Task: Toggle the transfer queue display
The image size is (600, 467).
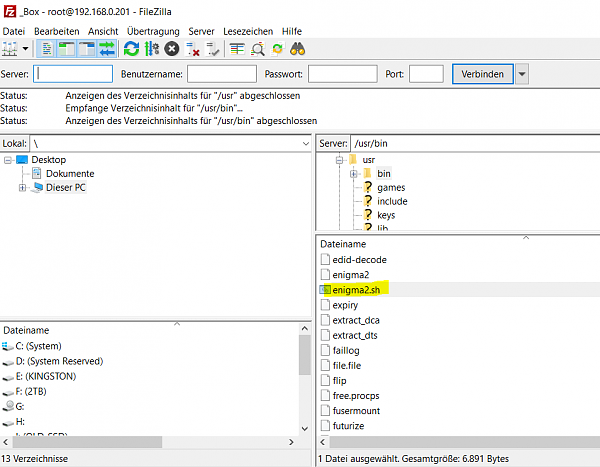Action: [x=106, y=48]
